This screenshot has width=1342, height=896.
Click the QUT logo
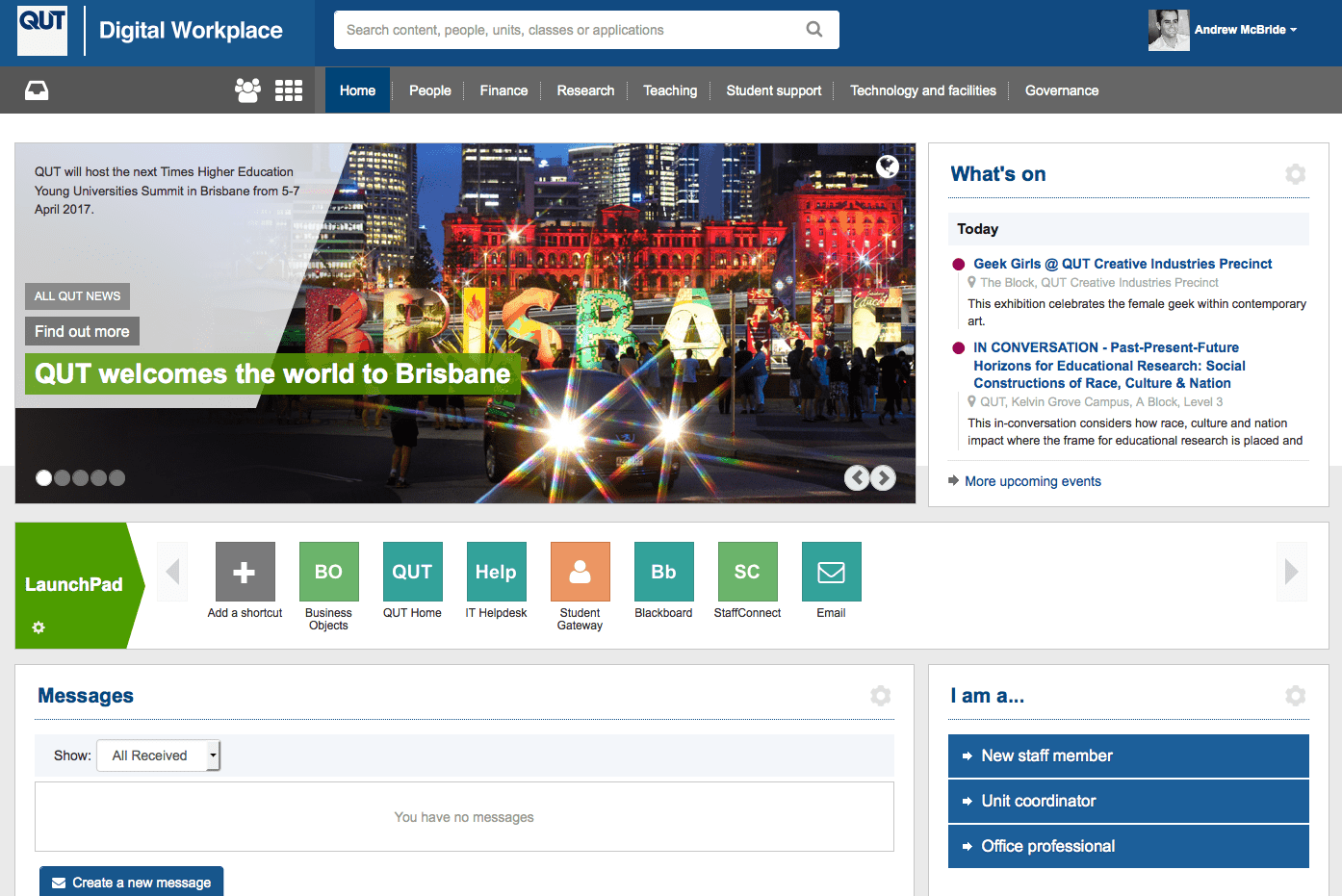tap(42, 31)
